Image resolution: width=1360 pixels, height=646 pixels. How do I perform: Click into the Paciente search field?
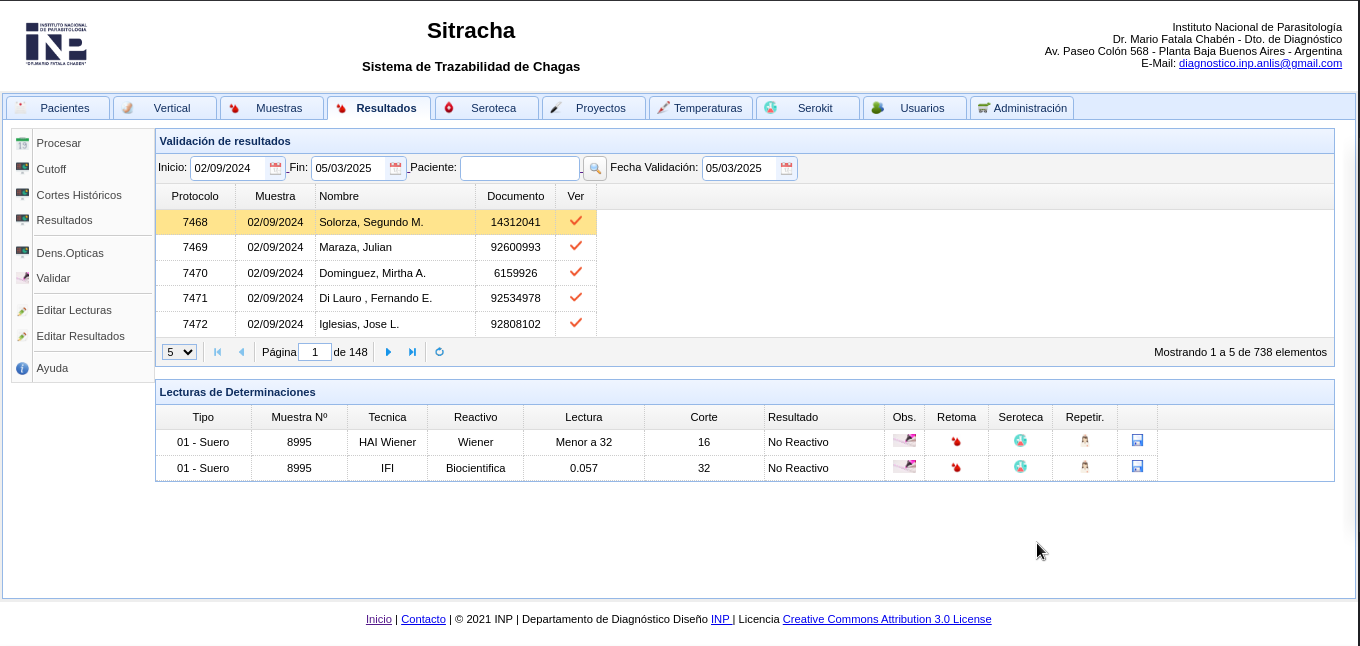point(519,168)
